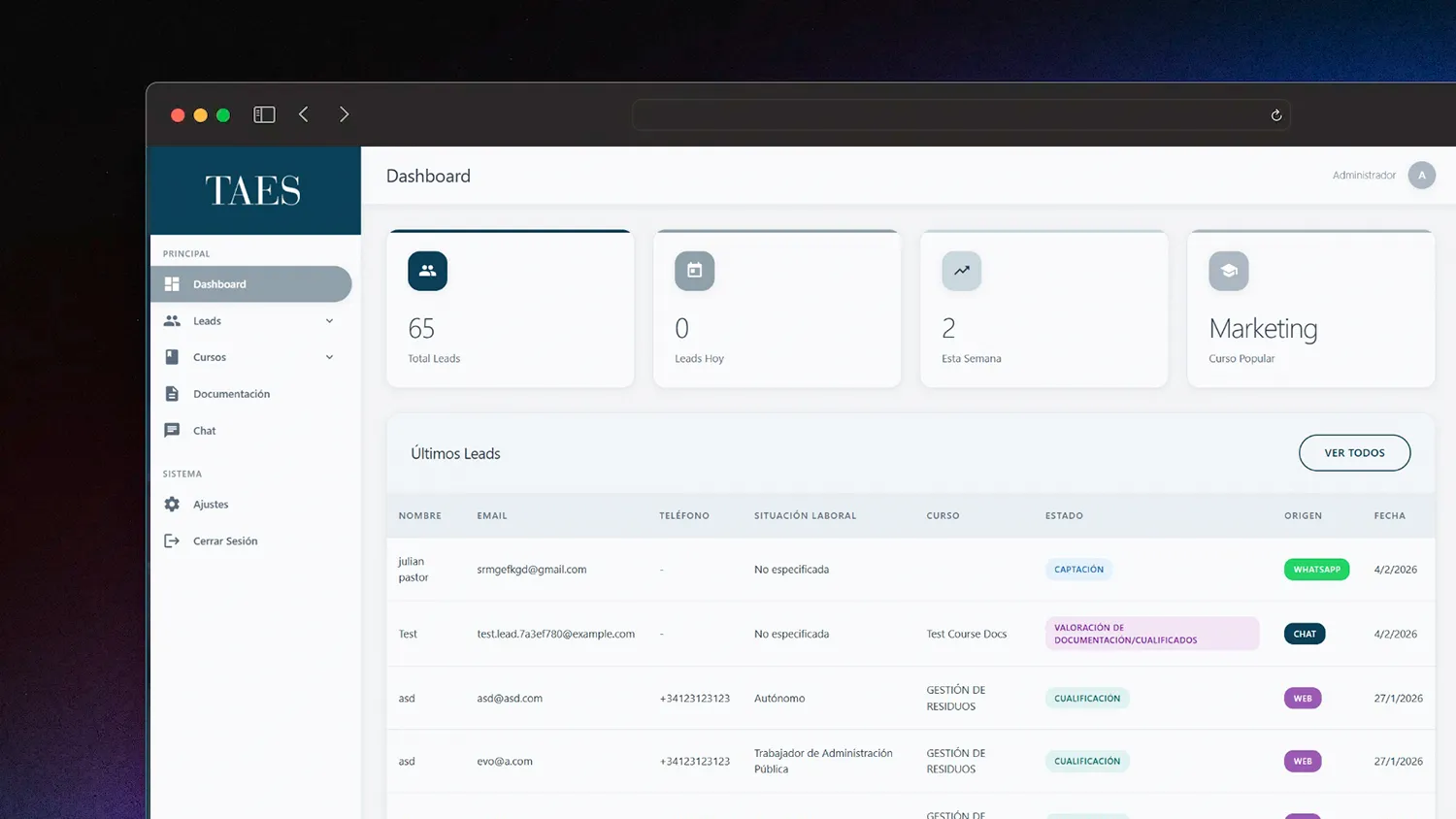1456x819 pixels.
Task: Go forward with browser forward arrow
Action: 344,115
